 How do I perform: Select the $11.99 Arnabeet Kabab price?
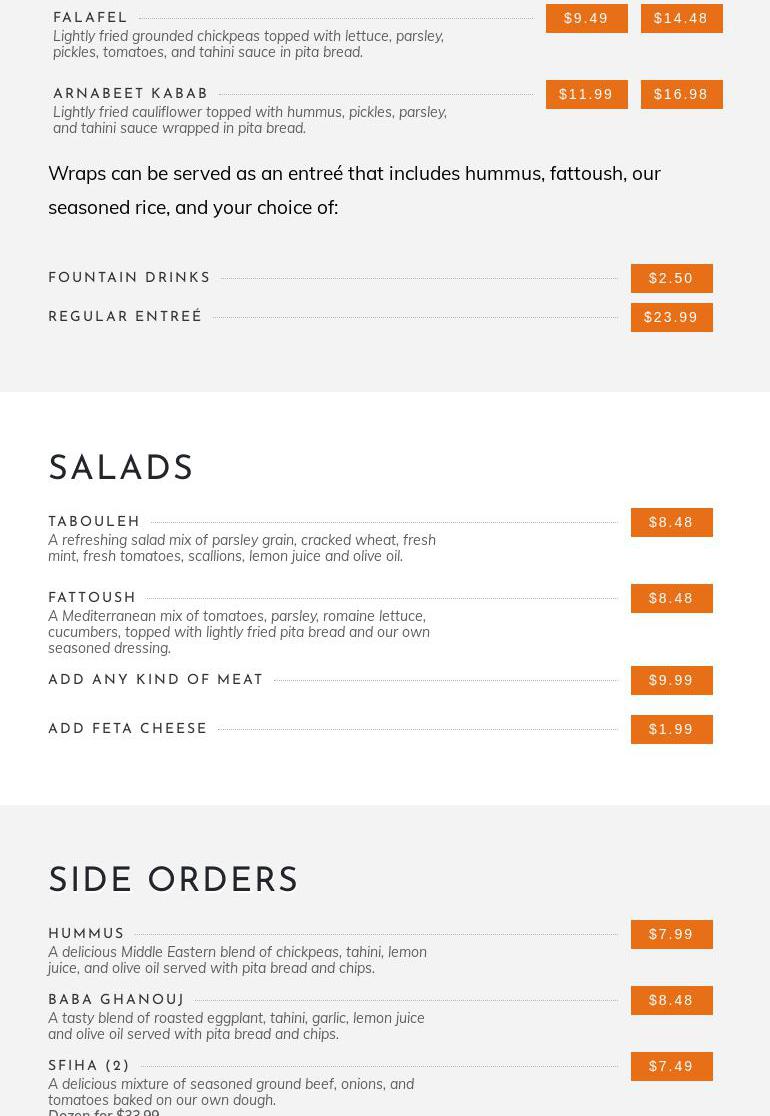click(586, 94)
